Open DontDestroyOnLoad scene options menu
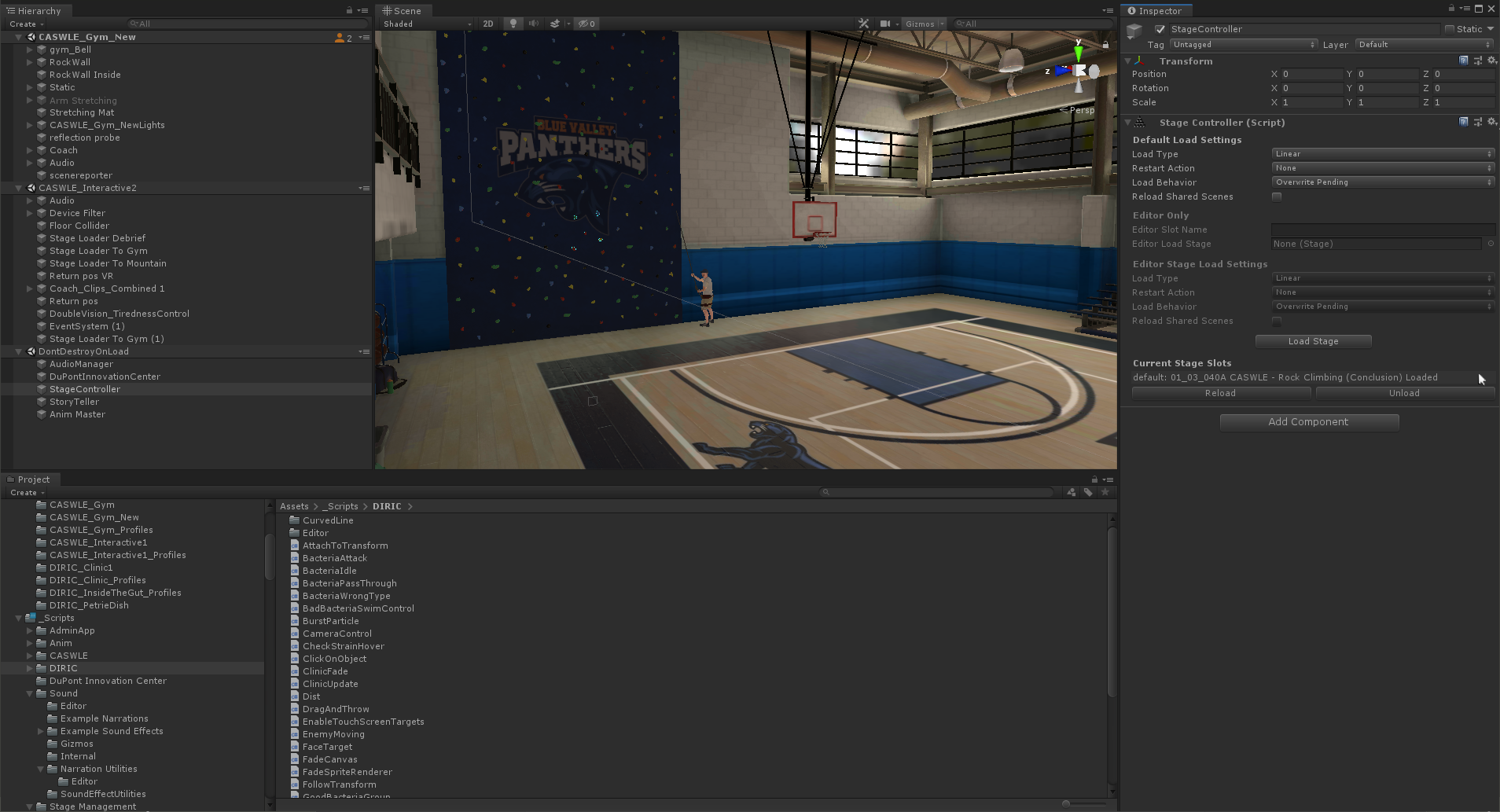Image resolution: width=1500 pixels, height=812 pixels. 364,351
